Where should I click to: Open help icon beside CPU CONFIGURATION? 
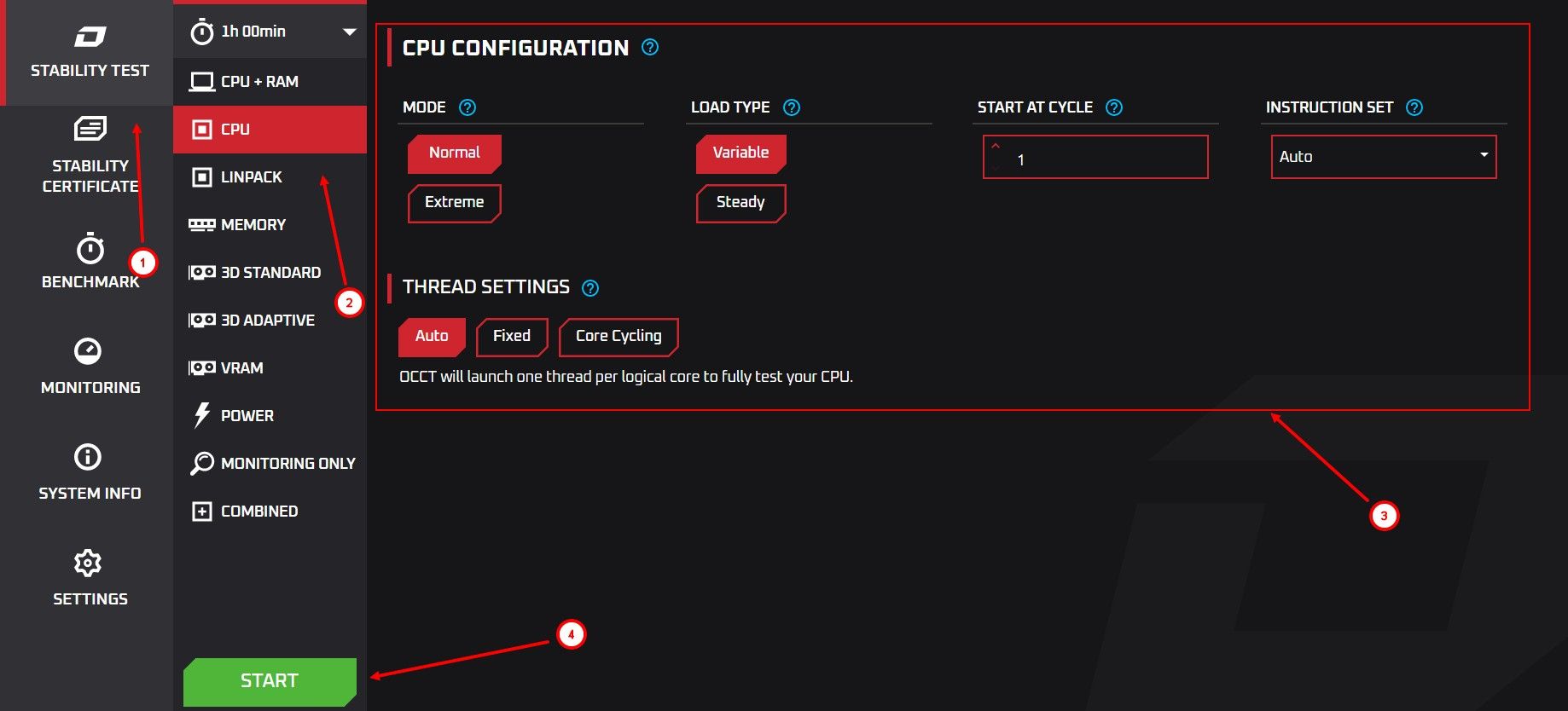point(650,48)
